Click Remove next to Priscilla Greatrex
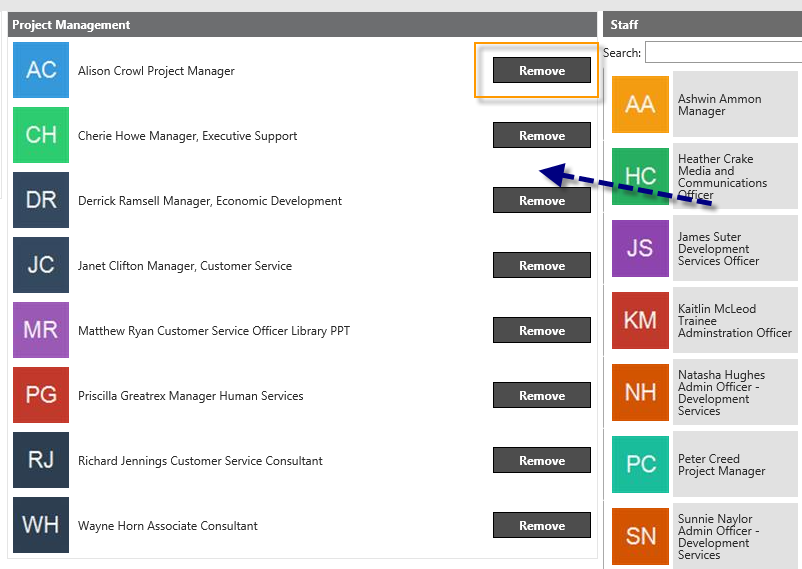The image size is (802, 569). pos(542,395)
